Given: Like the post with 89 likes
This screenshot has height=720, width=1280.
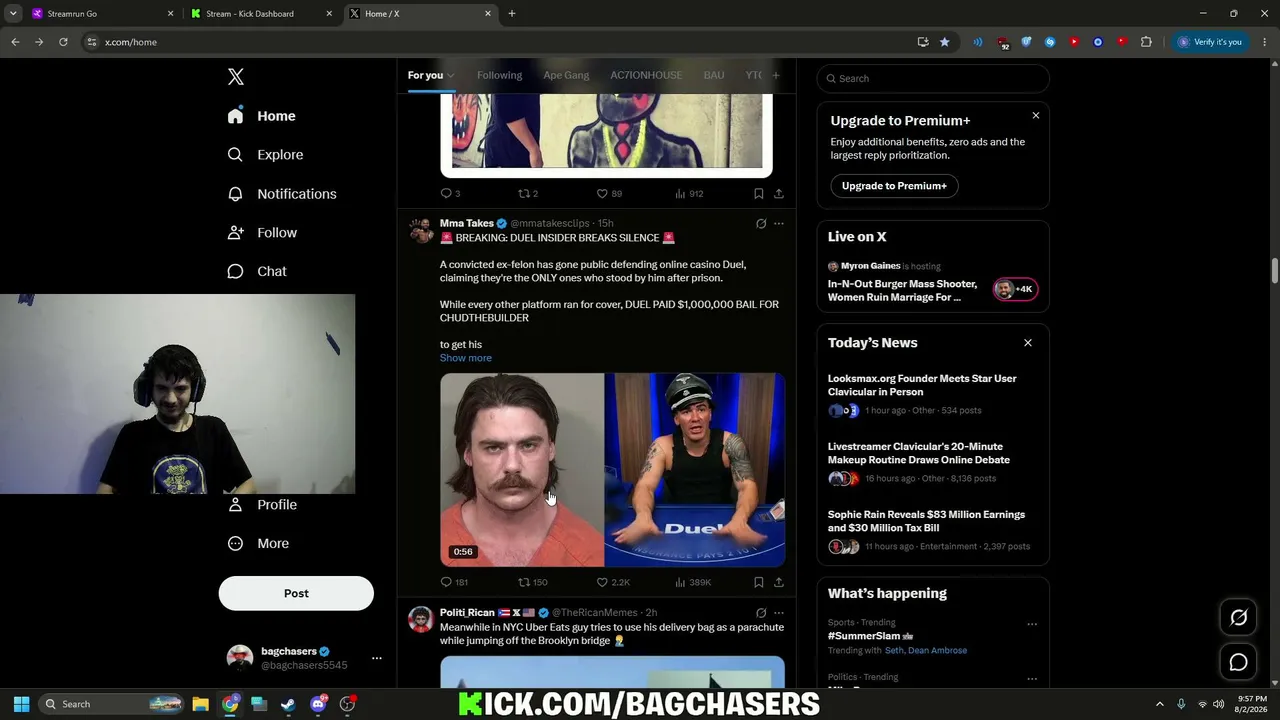Looking at the screenshot, I should (609, 193).
